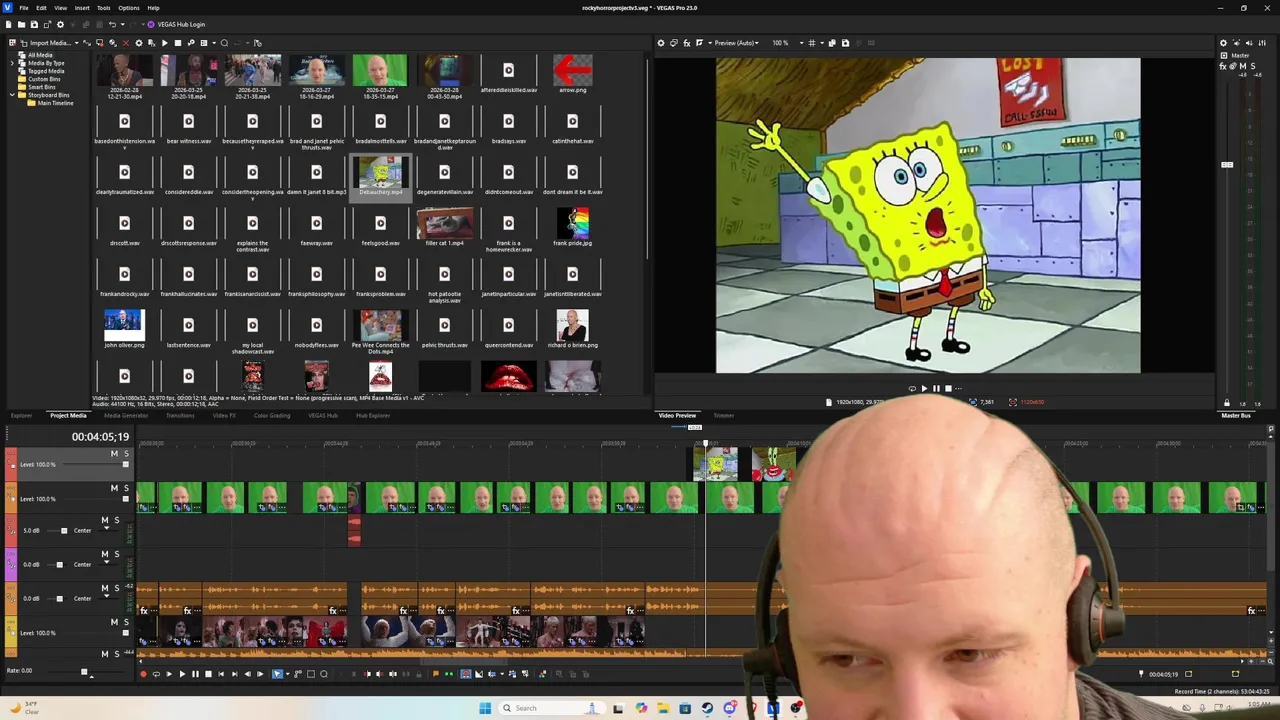Save snapshot to file in preview toolbar
The height and width of the screenshot is (720, 1280).
pyautogui.click(x=845, y=43)
